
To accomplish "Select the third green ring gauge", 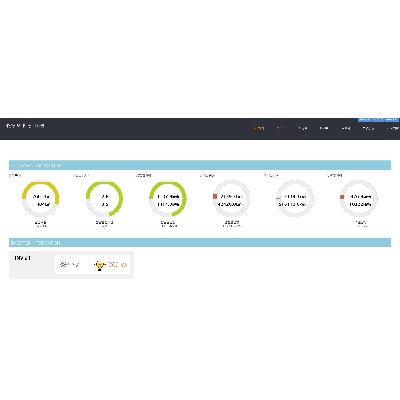I will point(168,199).
